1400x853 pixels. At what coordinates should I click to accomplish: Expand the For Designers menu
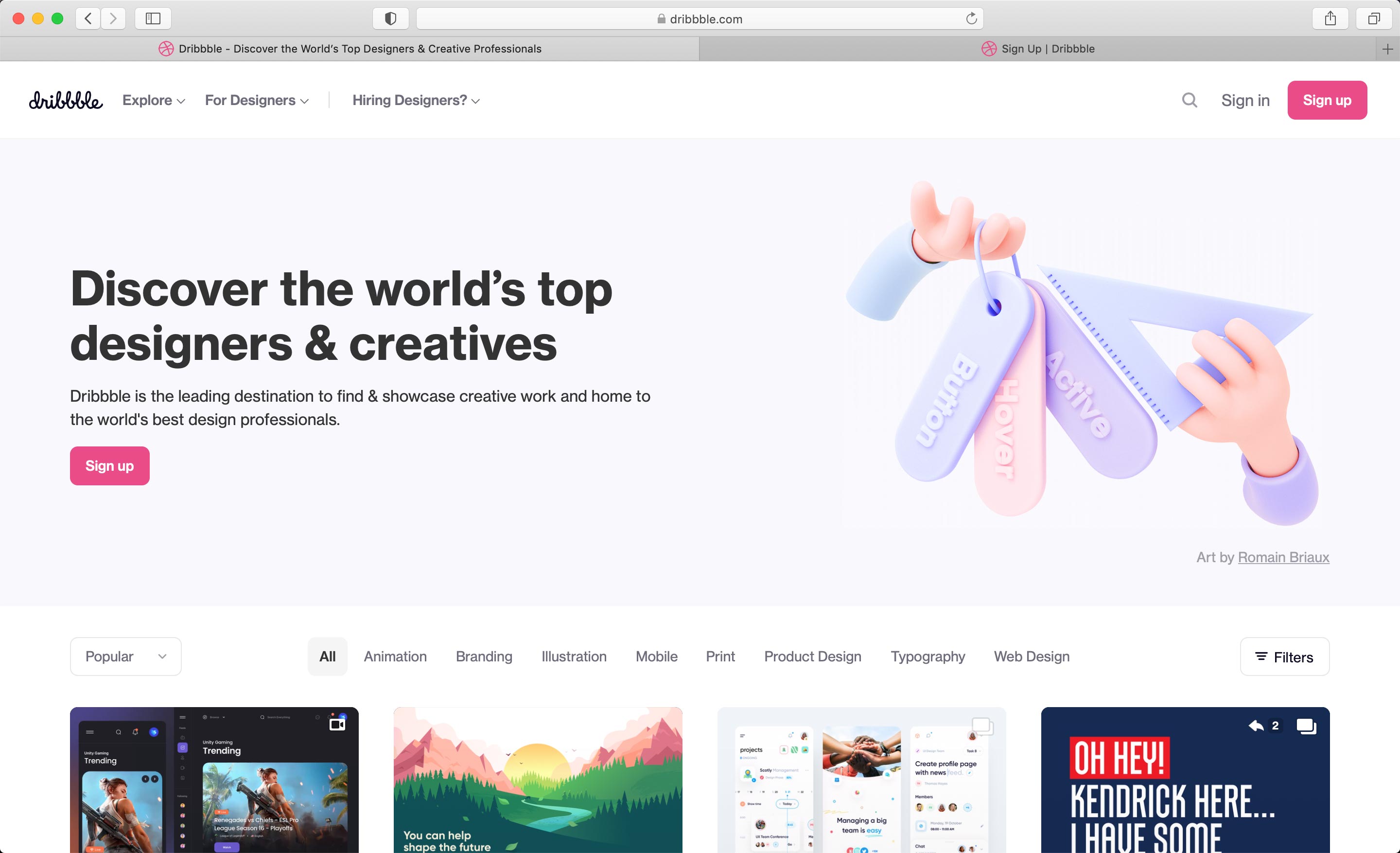(x=256, y=100)
